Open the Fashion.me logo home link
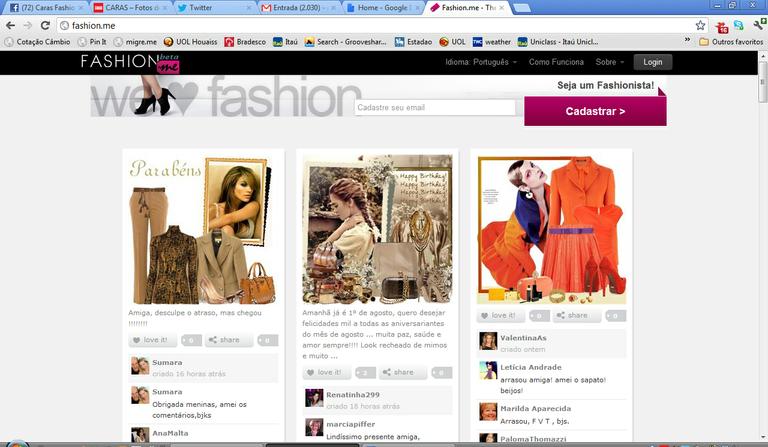768x447 pixels. click(130, 63)
